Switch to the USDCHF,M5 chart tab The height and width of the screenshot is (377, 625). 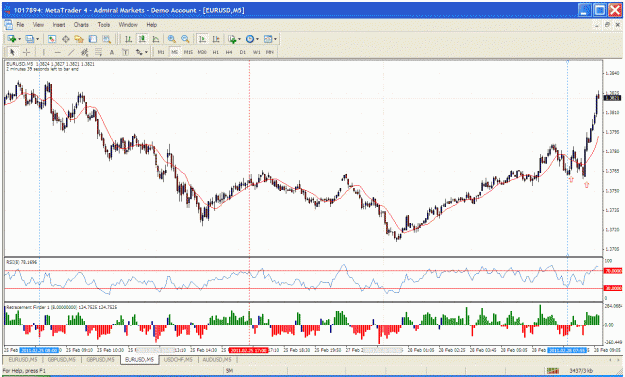(178, 360)
